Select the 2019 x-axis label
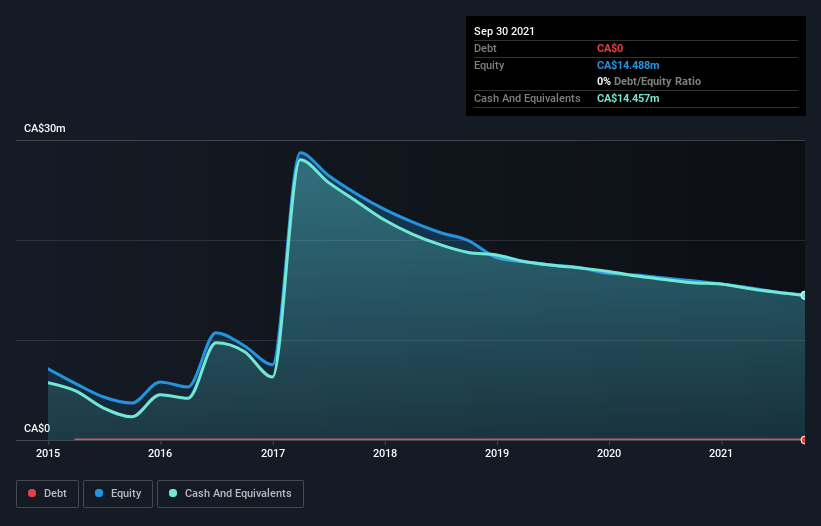This screenshot has height=526, width=821. pos(497,453)
